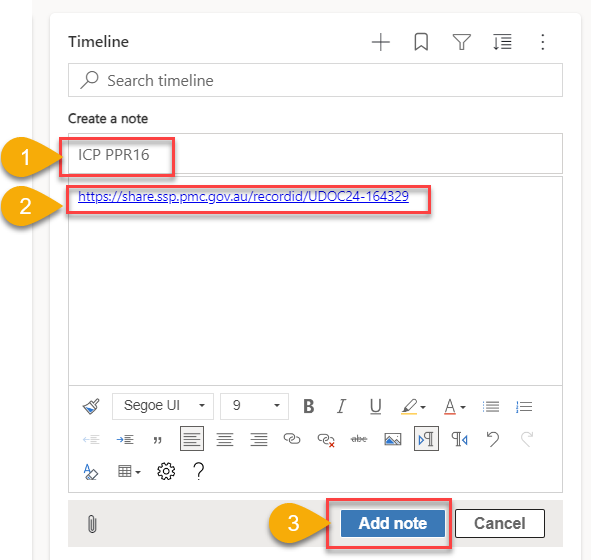Open the timeline bookmark icon
The height and width of the screenshot is (560, 591).
point(421,42)
